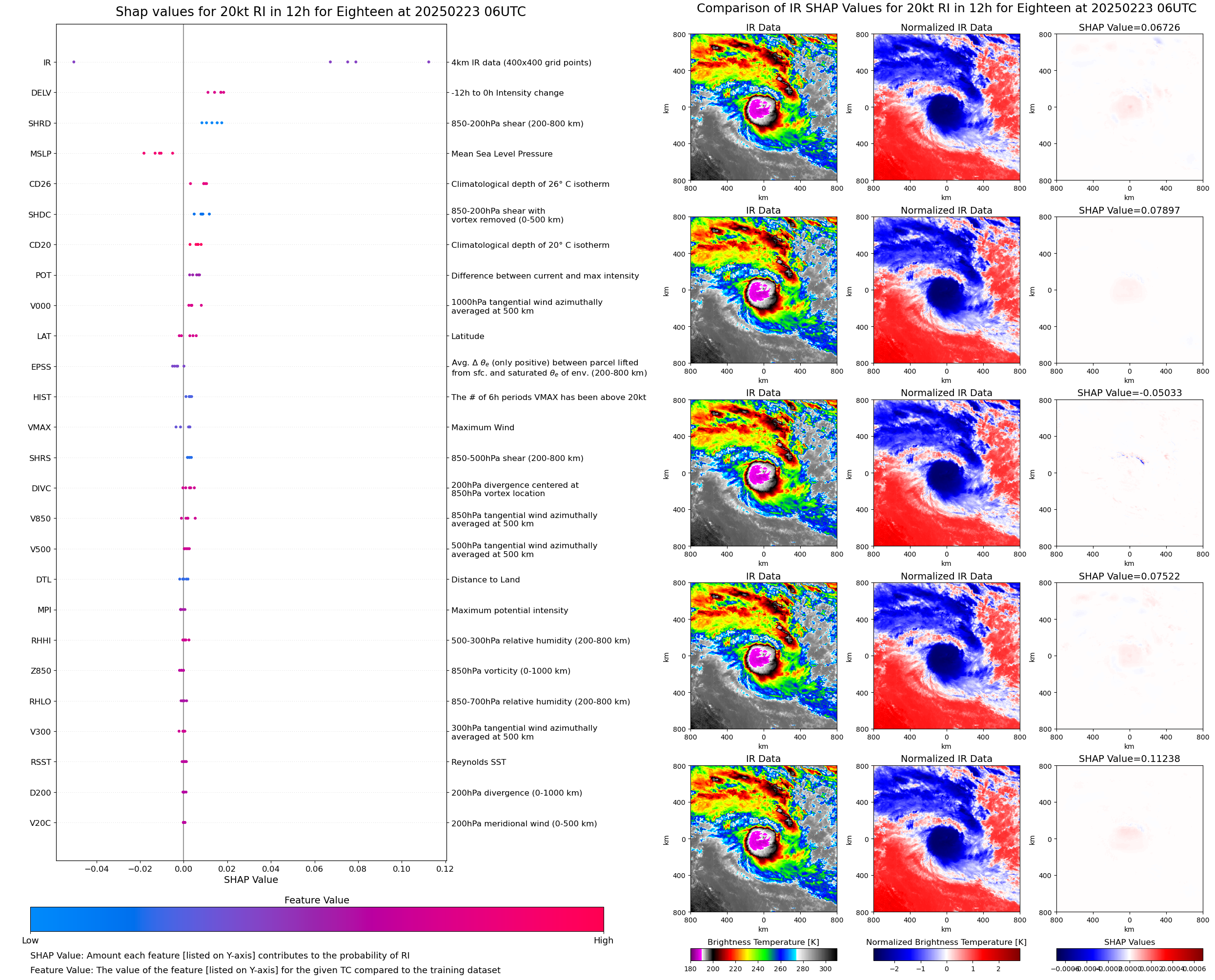Click the 'Mean Sea Level Pressure' description

point(501,154)
